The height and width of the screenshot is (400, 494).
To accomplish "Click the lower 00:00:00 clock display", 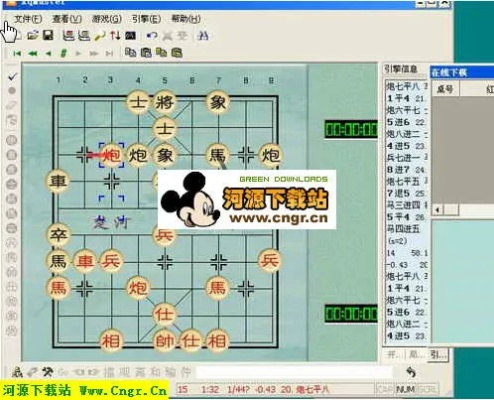I will coord(351,314).
